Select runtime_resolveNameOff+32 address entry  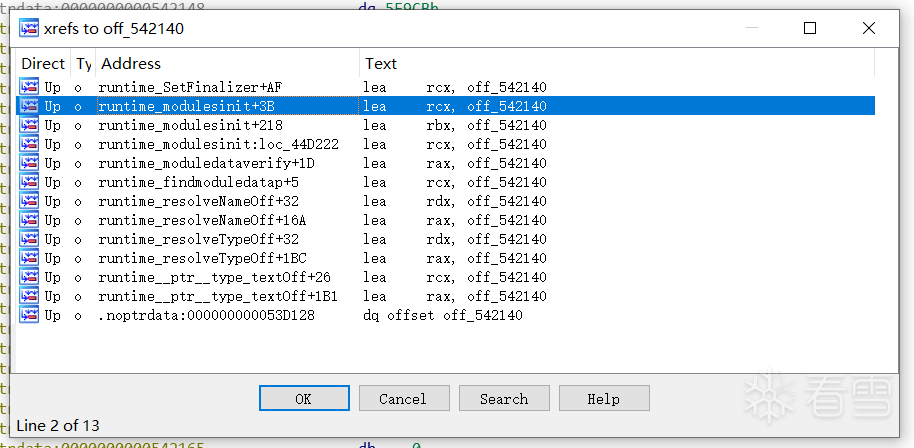pyautogui.click(x=198, y=201)
